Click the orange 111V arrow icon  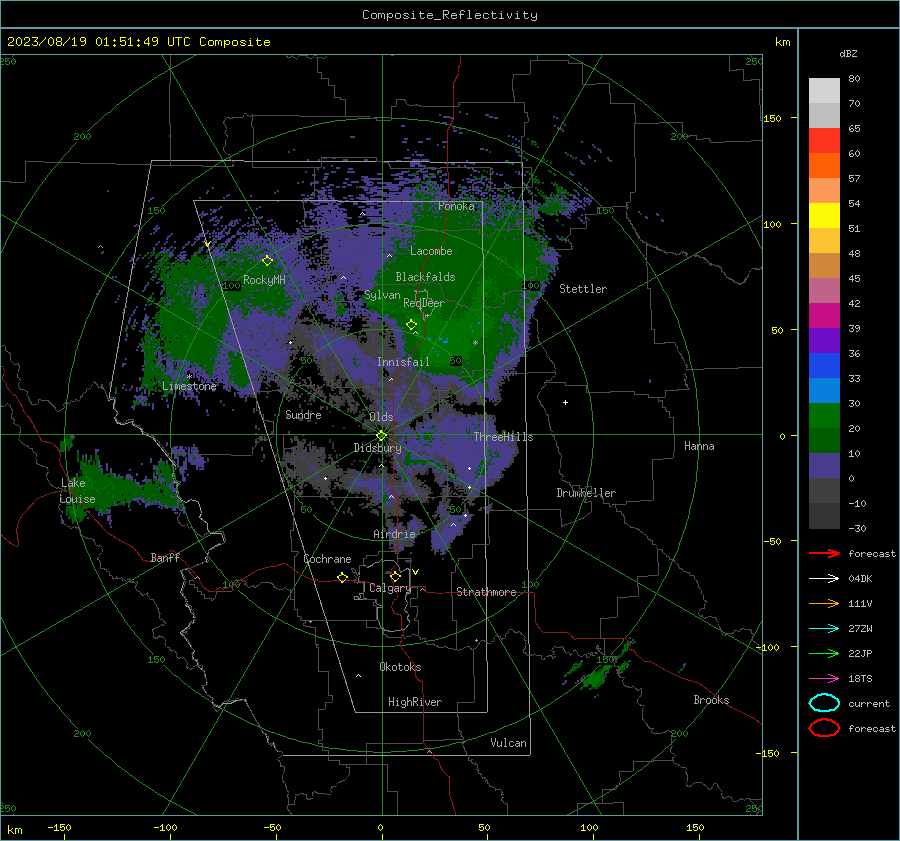coord(824,603)
